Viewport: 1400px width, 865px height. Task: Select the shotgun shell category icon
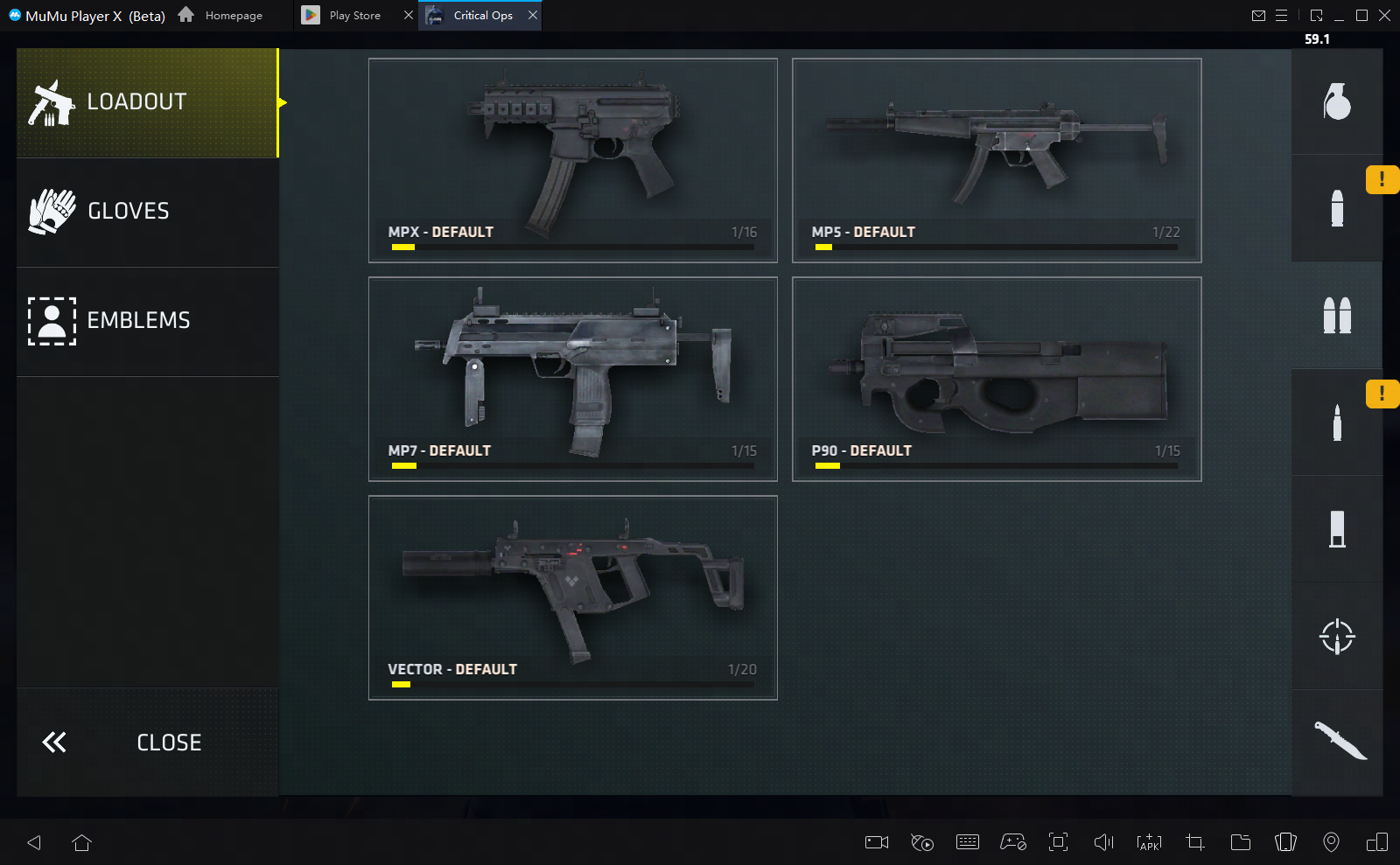1337,529
